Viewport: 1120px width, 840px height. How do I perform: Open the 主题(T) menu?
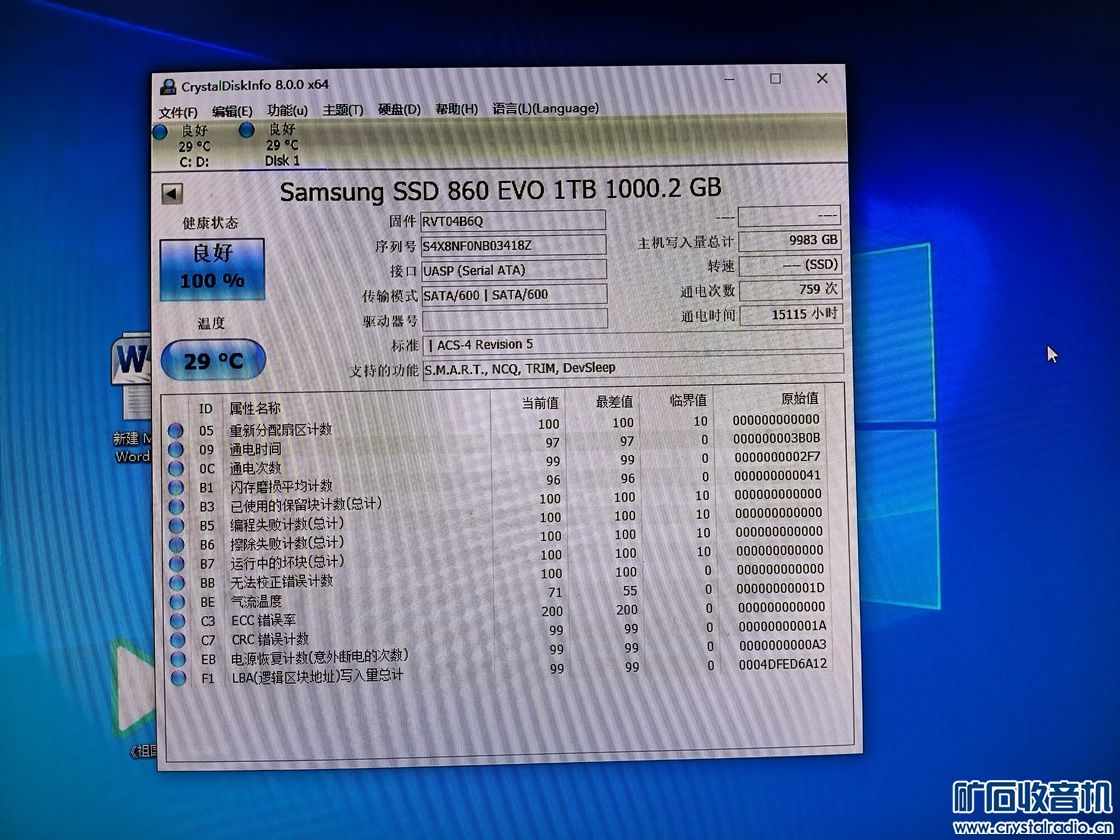pyautogui.click(x=343, y=110)
